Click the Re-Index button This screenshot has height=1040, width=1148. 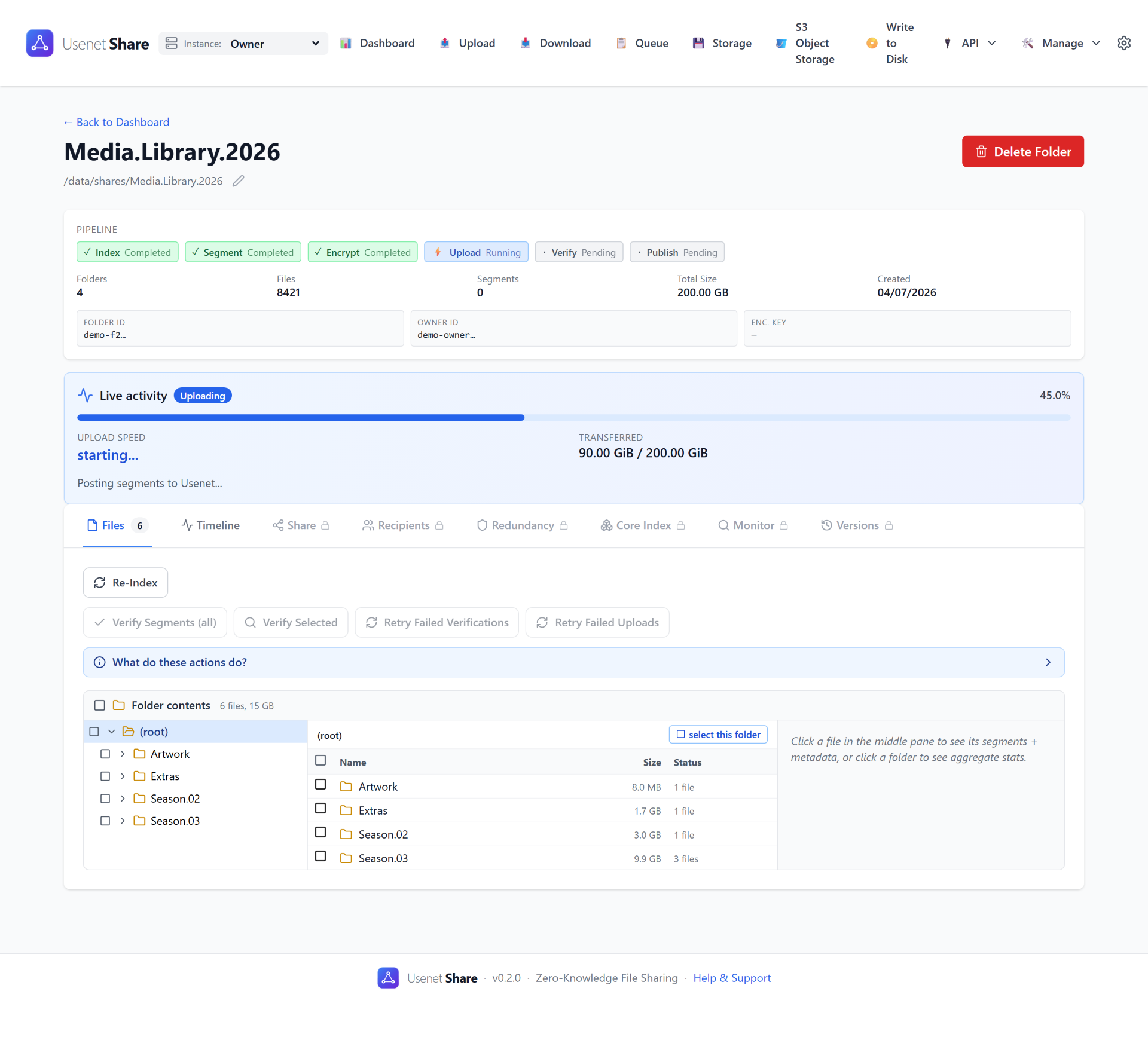pyautogui.click(x=126, y=583)
